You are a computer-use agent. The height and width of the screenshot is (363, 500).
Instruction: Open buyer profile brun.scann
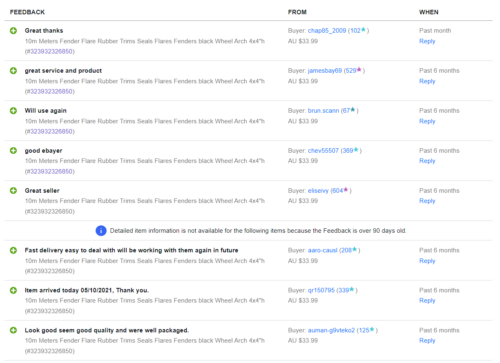[x=323, y=111]
